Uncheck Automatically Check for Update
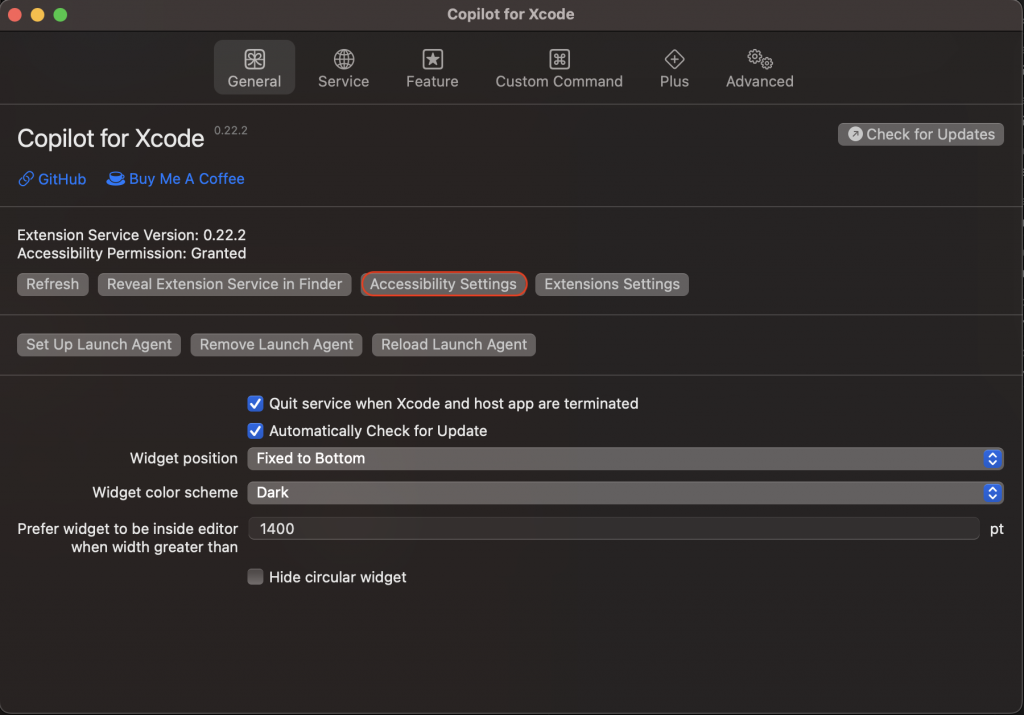Image resolution: width=1024 pixels, height=715 pixels. (255, 431)
